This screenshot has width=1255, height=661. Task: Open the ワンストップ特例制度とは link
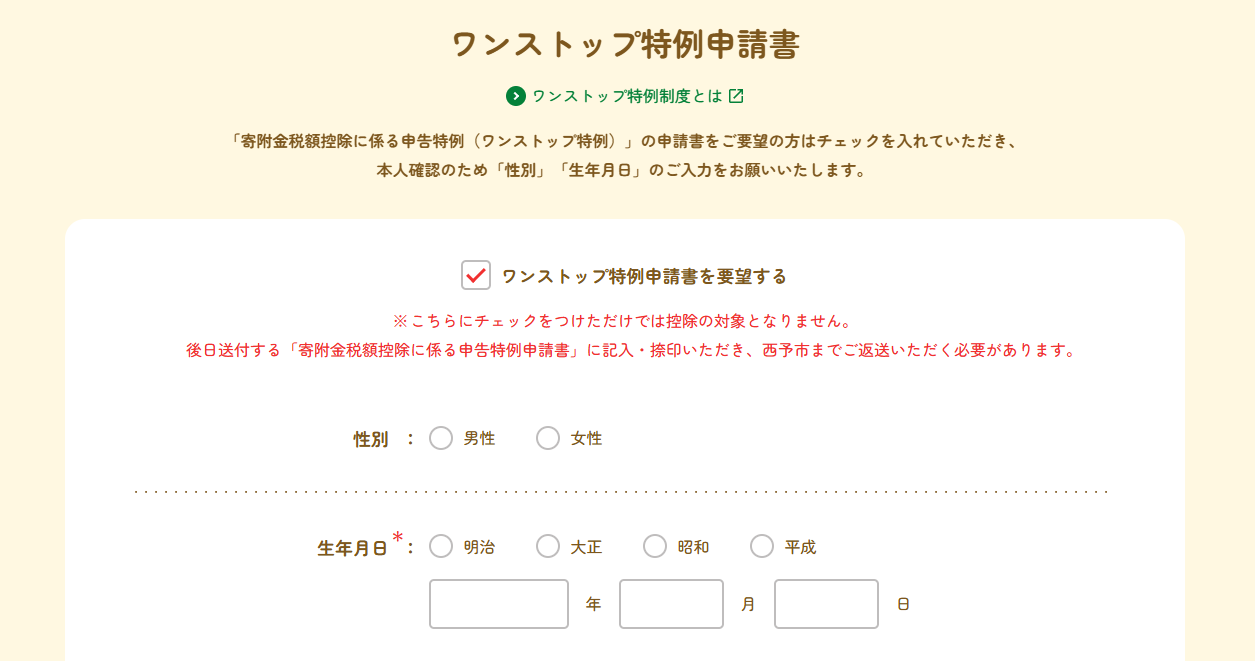point(626,96)
